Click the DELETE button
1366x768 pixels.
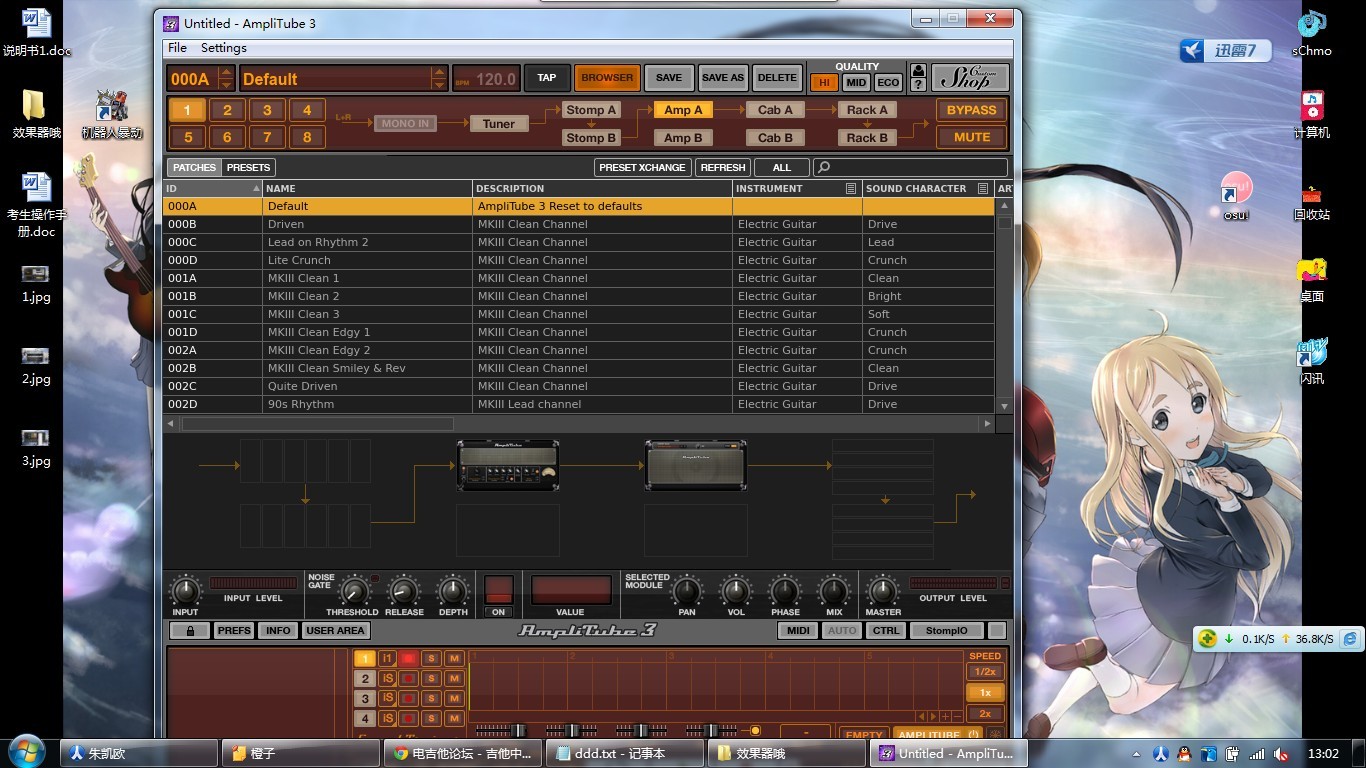coord(777,77)
